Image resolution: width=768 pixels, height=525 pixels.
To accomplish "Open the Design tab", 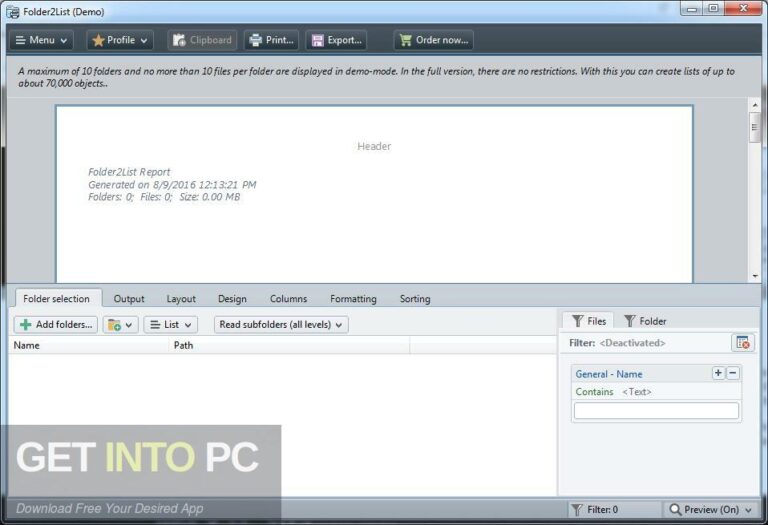I will [x=232, y=299].
